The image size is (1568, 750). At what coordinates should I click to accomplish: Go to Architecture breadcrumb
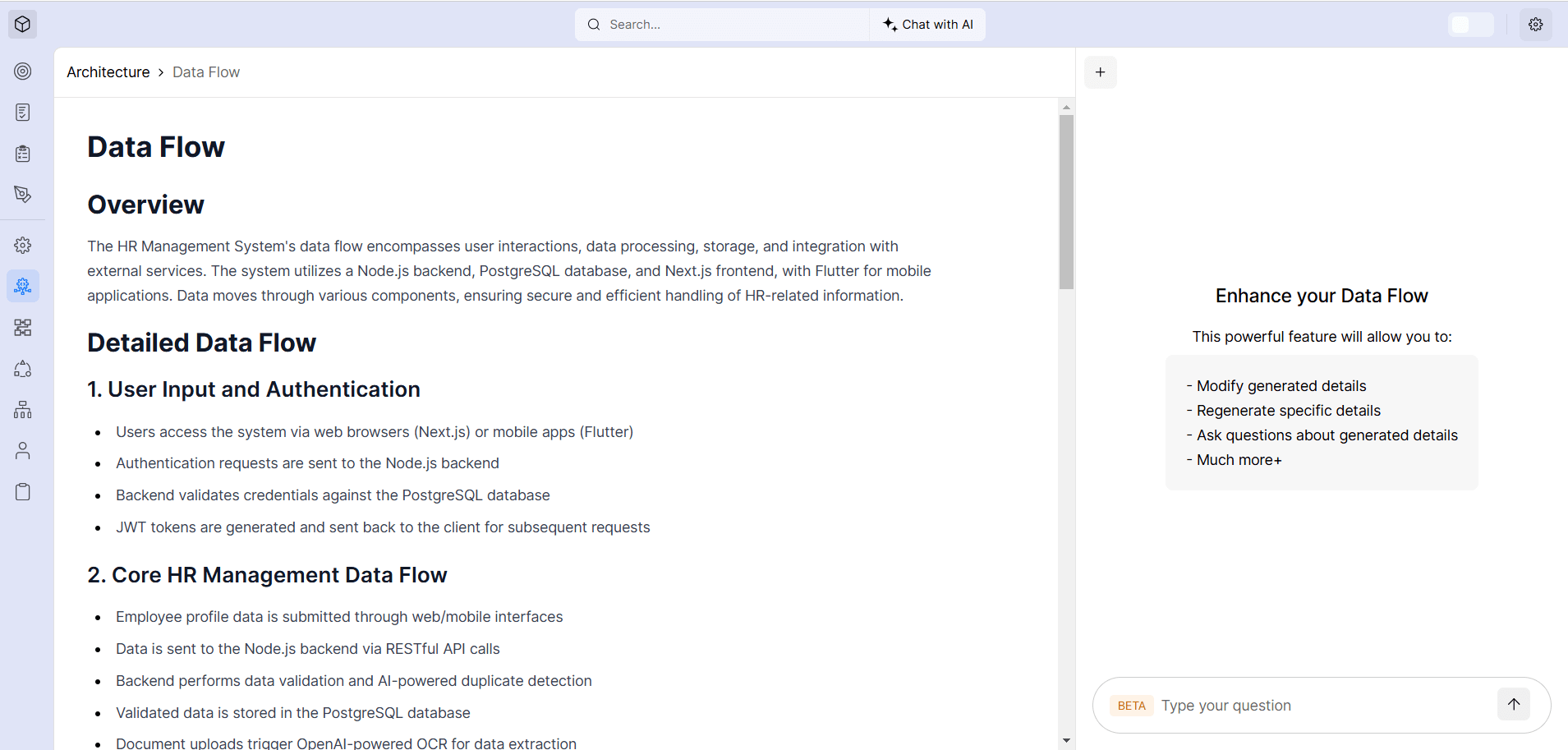click(x=108, y=72)
